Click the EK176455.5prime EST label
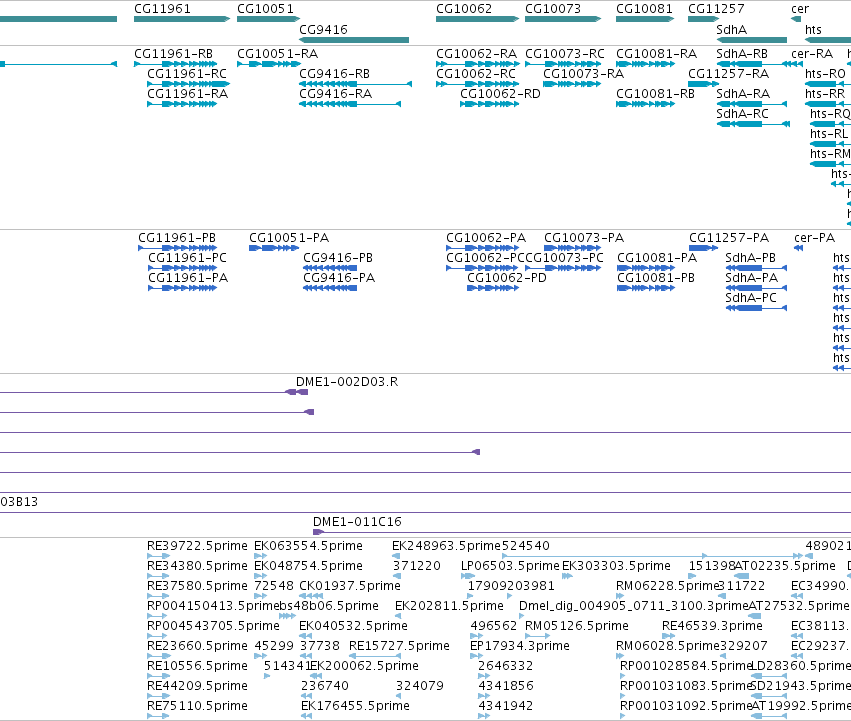This screenshot has width=851, height=721. (x=355, y=706)
